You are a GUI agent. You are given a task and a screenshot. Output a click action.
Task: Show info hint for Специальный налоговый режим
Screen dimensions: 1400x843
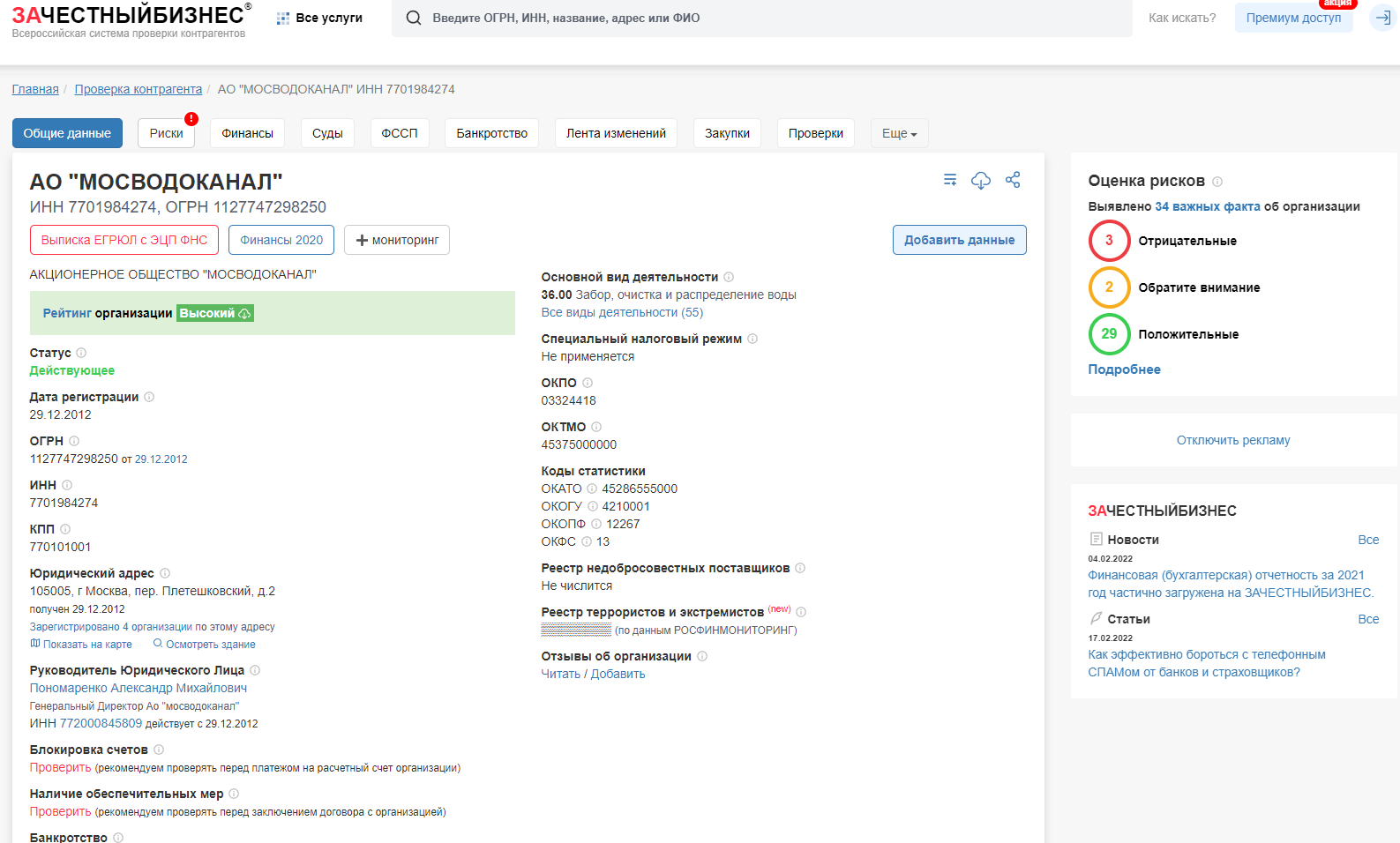pyautogui.click(x=752, y=339)
